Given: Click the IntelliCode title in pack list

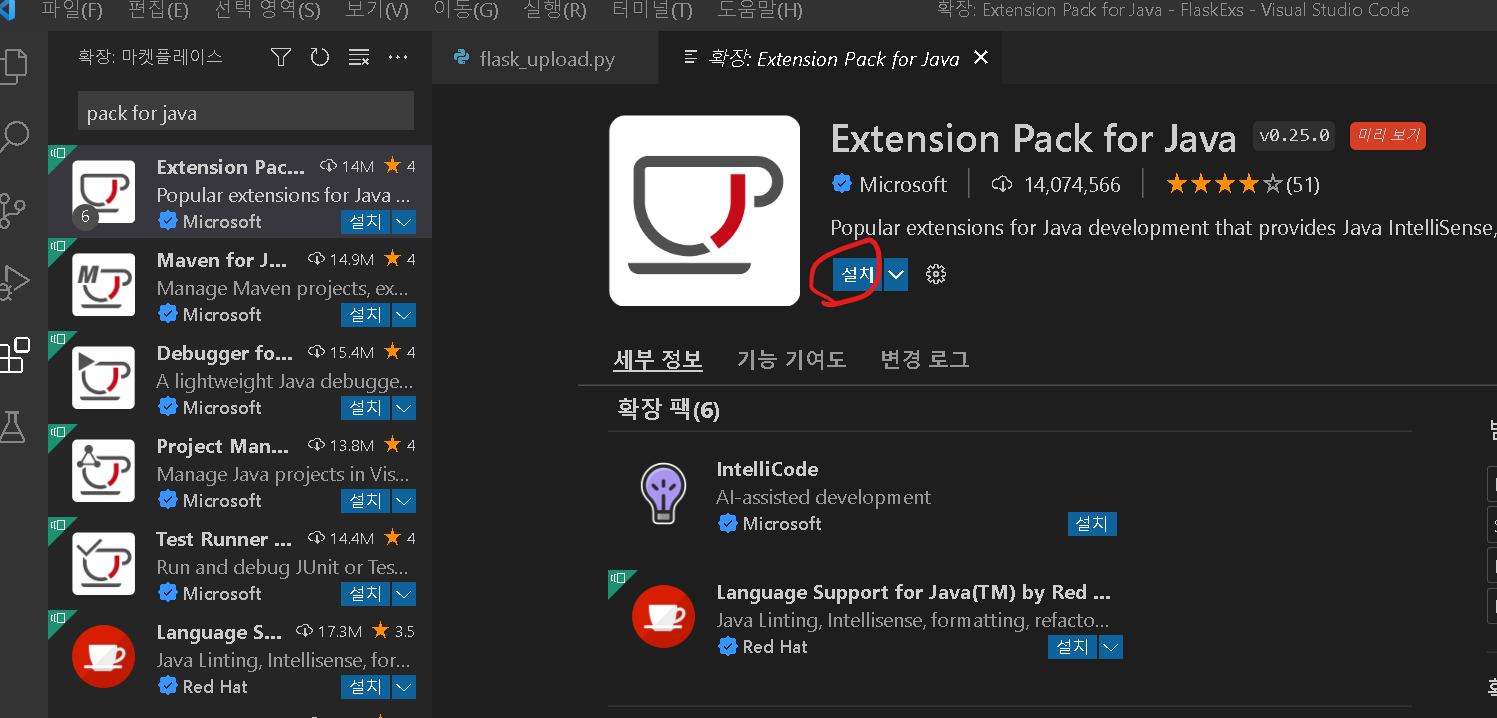Looking at the screenshot, I should [x=767, y=470].
